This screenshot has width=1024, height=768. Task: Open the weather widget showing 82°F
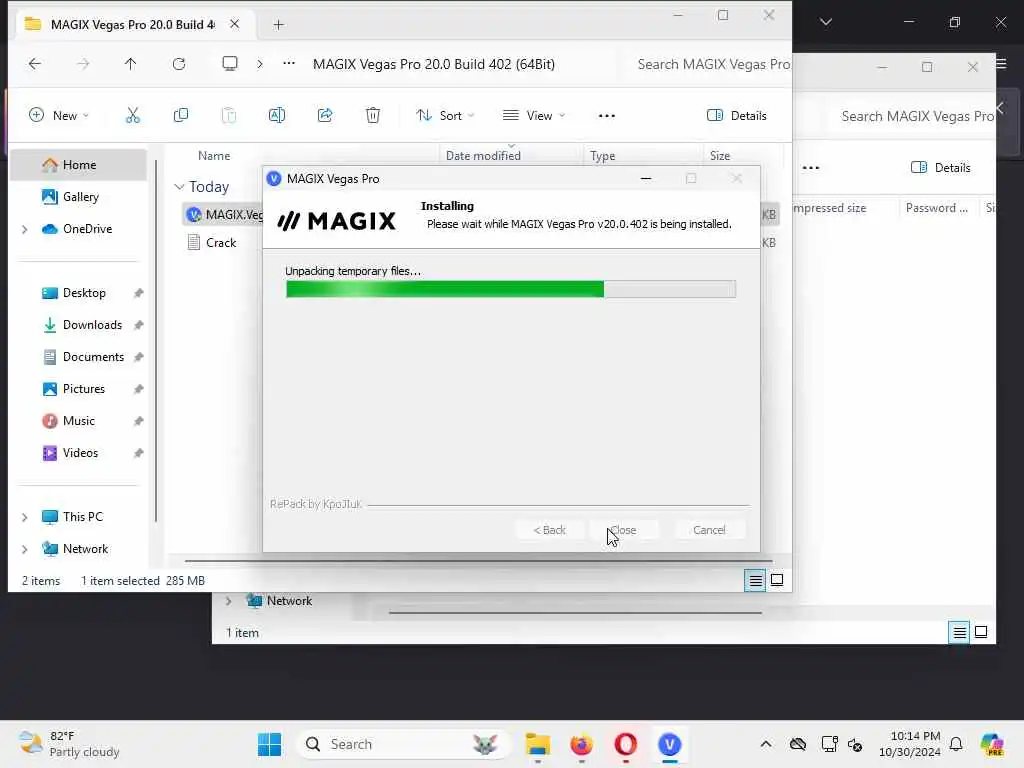[69, 744]
